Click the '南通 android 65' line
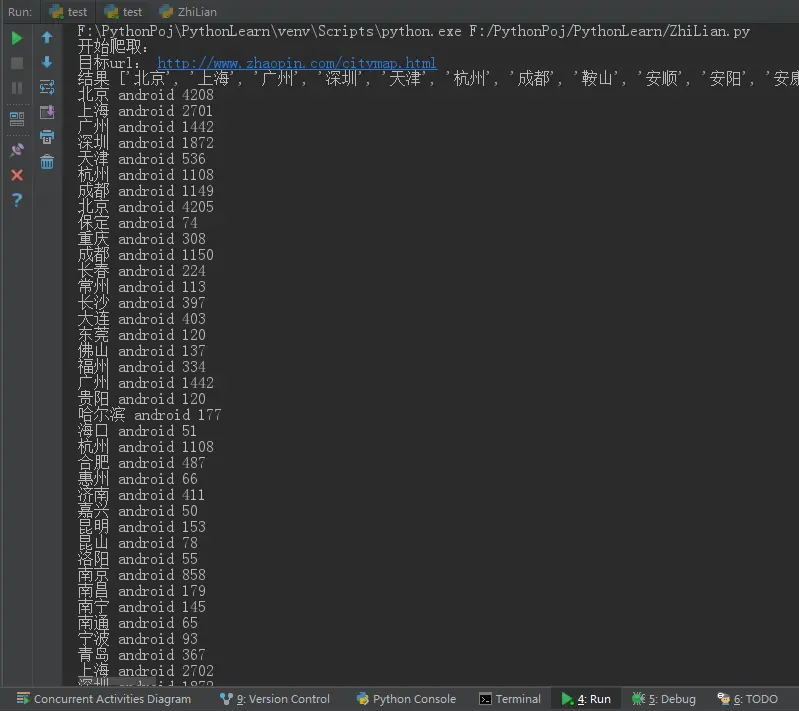The image size is (799, 711). click(x=138, y=623)
